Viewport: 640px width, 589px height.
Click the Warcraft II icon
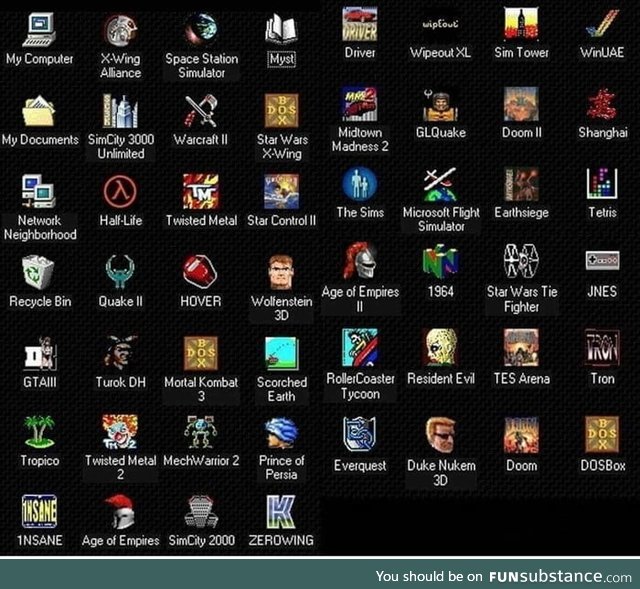point(201,111)
